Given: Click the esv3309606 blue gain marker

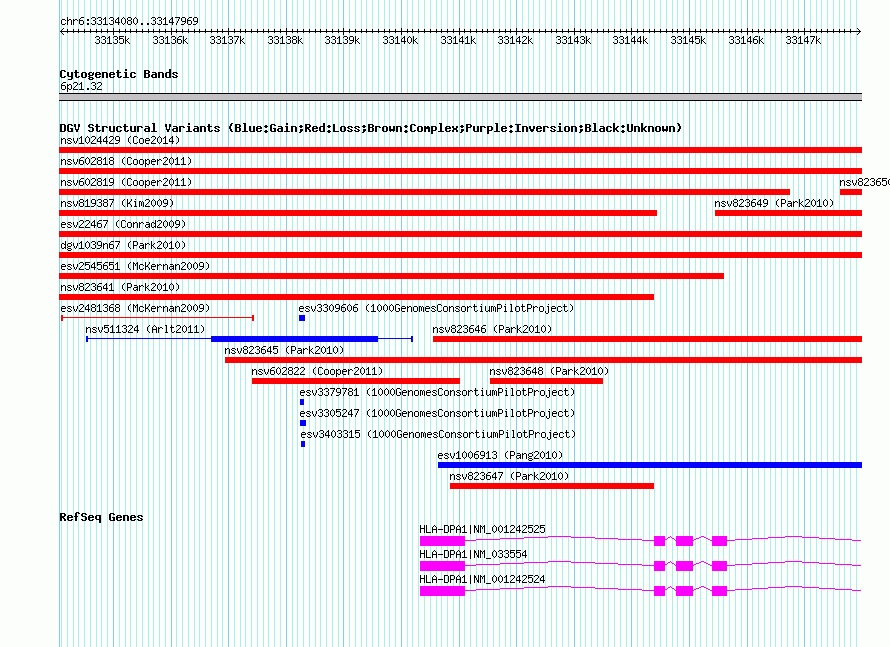Looking at the screenshot, I should 302,318.
